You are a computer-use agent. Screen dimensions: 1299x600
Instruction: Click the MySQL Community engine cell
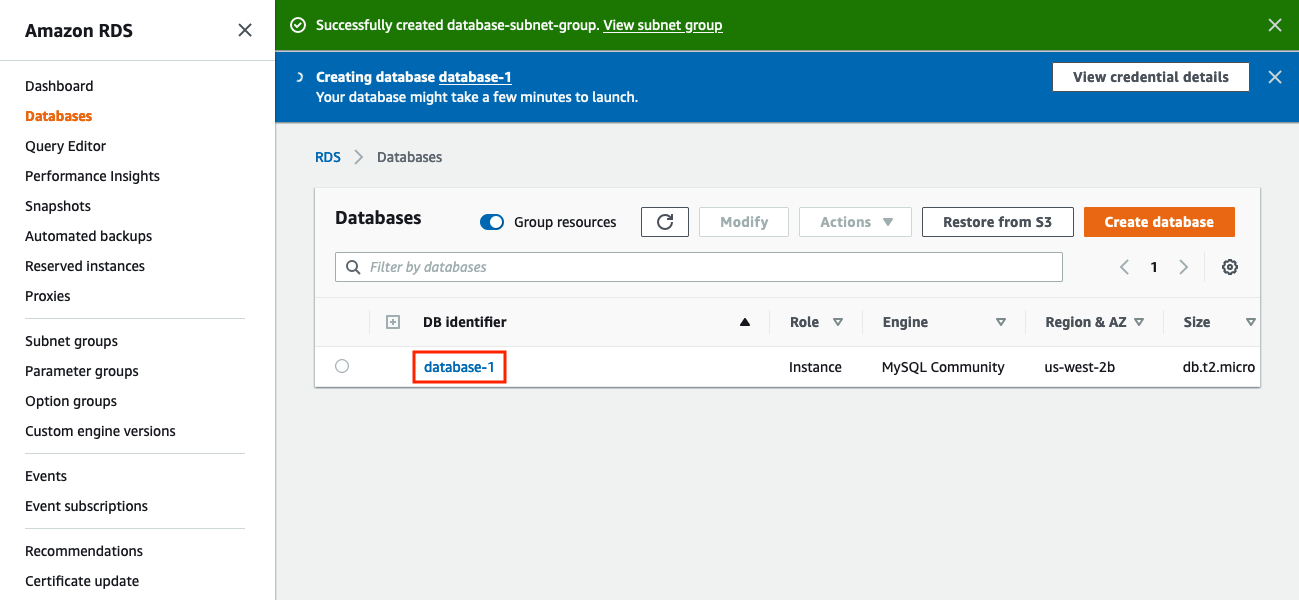[943, 367]
